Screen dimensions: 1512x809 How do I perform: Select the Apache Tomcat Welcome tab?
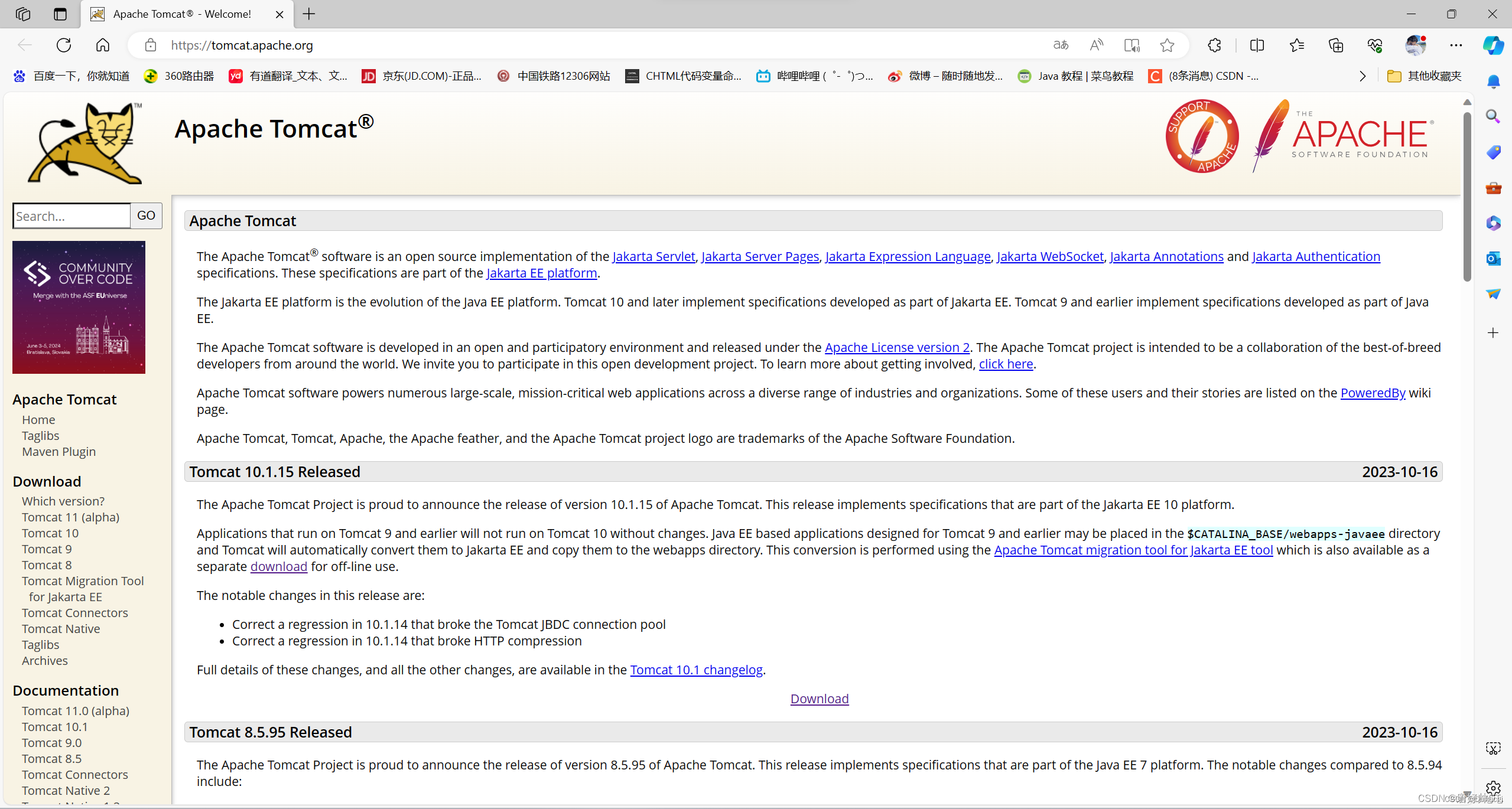click(182, 14)
